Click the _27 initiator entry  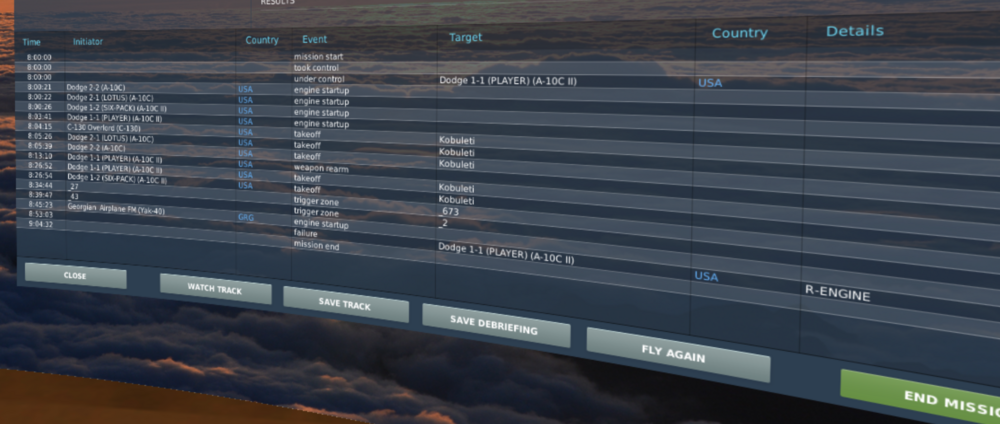coord(73,187)
